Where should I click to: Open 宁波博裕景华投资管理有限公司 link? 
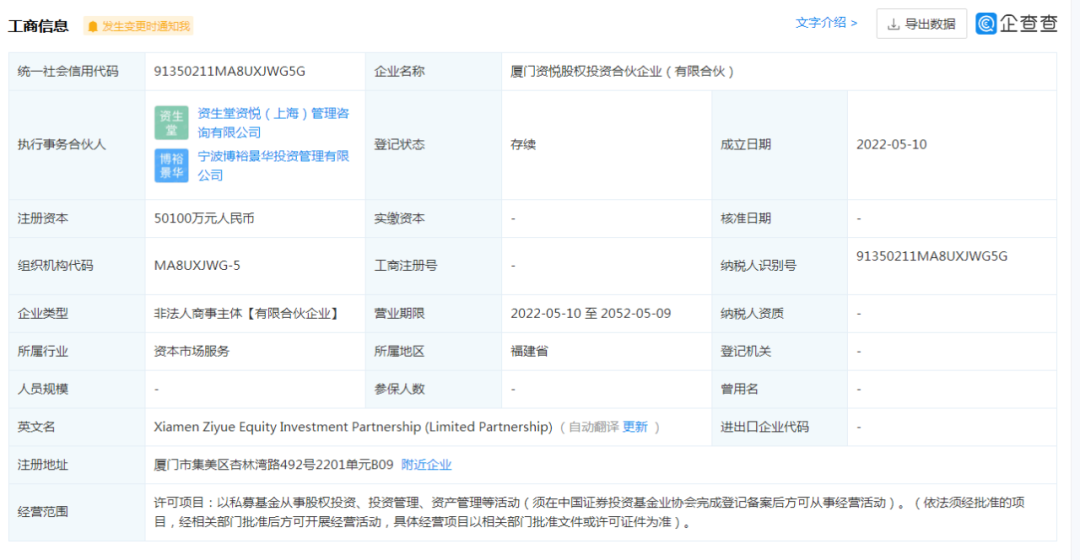[273, 165]
